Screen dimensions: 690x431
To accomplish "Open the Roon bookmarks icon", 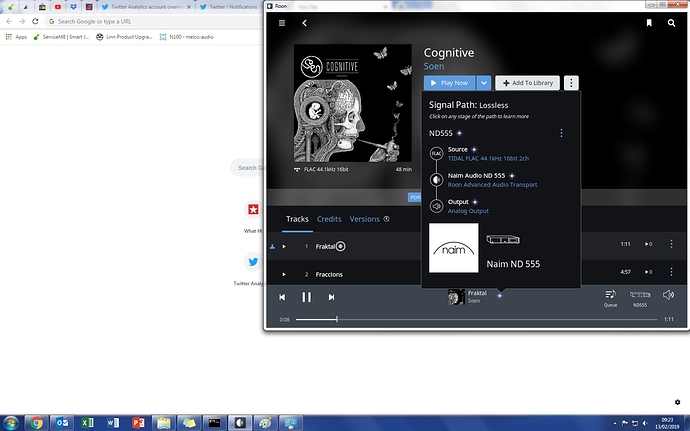I will [649, 23].
